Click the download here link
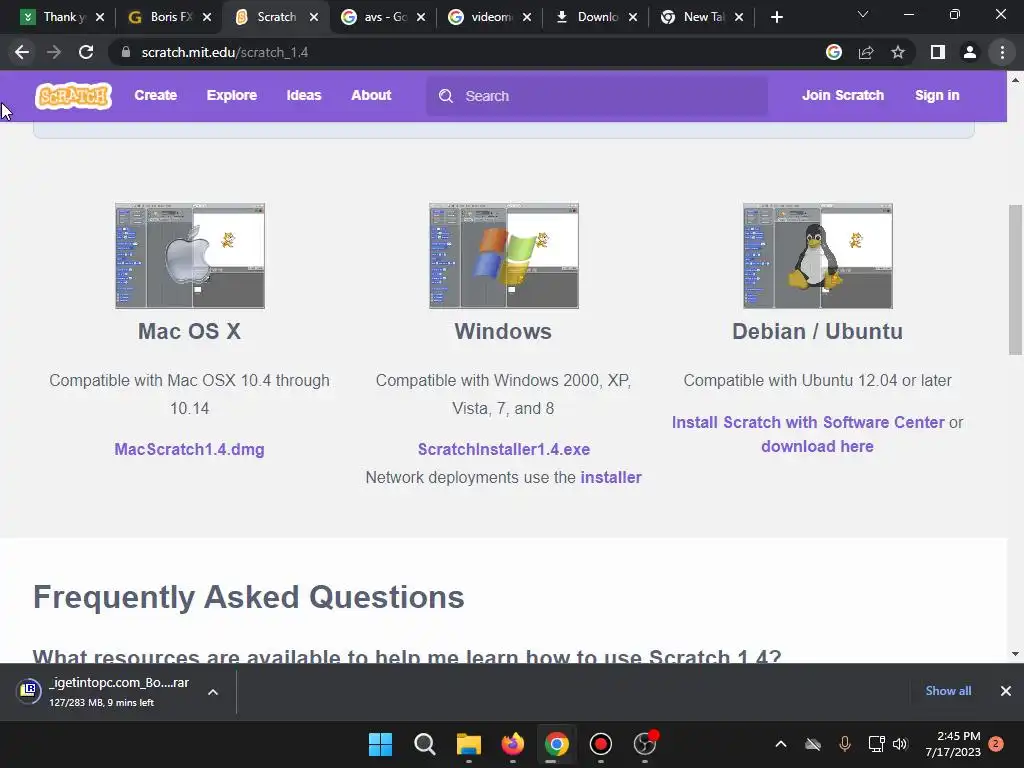Screen dimensions: 1024x768 [x=817, y=447]
